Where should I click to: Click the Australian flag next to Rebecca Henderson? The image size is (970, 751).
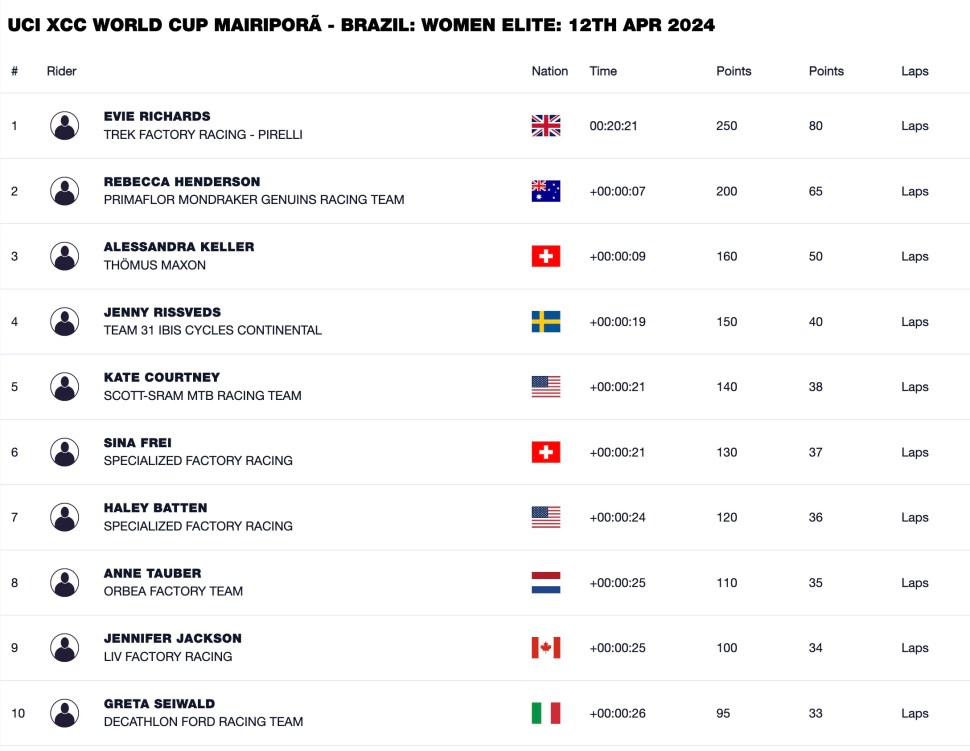click(x=546, y=191)
